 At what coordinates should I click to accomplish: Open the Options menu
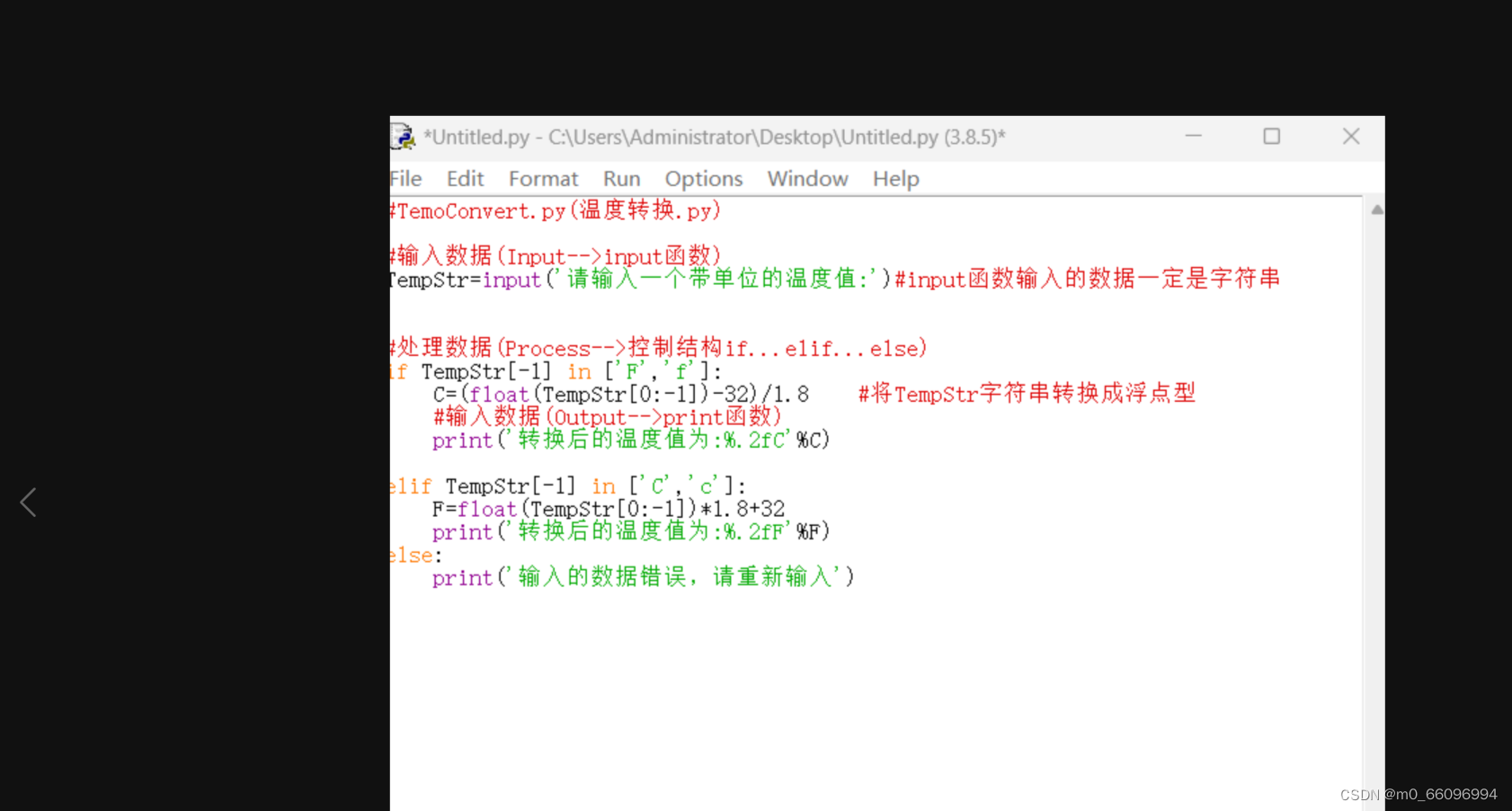point(704,178)
